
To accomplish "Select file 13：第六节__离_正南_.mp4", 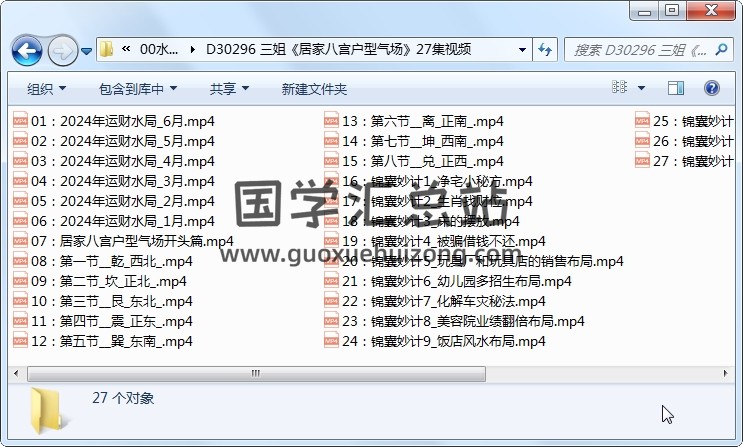I will tap(414, 121).
